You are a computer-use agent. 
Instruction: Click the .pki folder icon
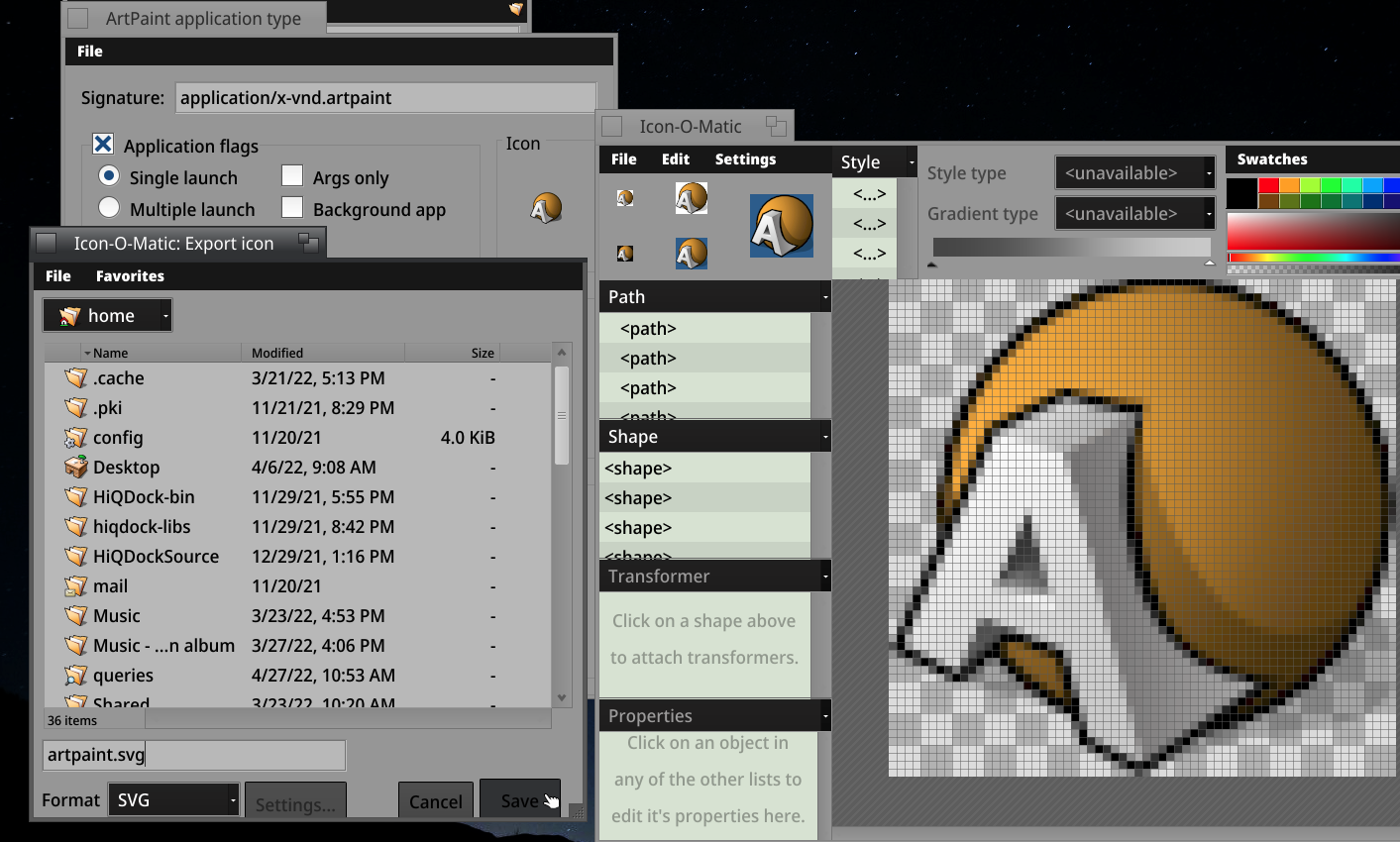coord(76,407)
